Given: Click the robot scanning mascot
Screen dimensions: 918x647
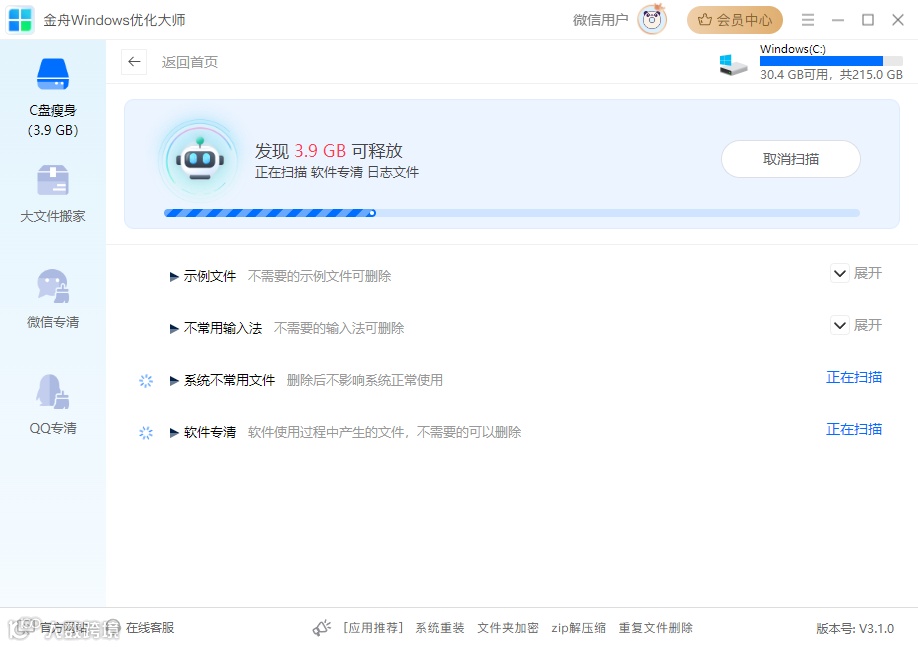Looking at the screenshot, I should coord(200,160).
